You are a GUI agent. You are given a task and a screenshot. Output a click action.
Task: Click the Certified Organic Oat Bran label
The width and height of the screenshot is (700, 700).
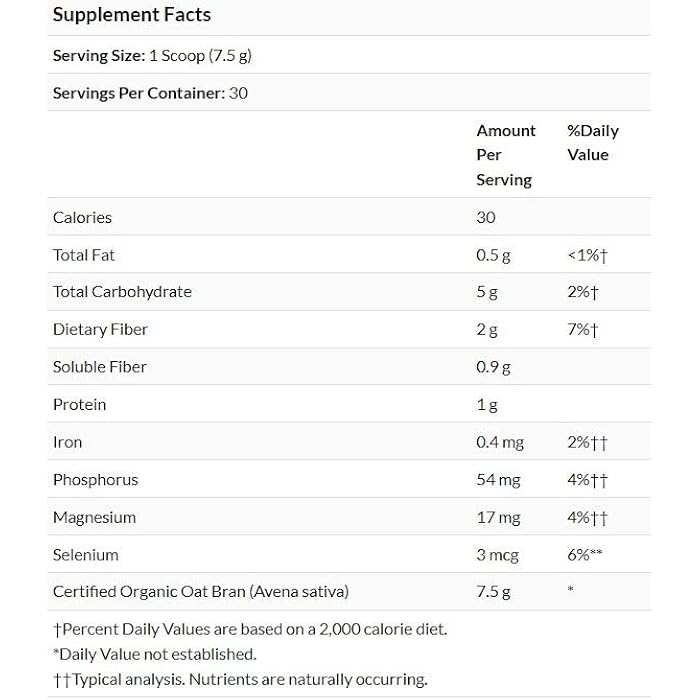[x=201, y=592]
